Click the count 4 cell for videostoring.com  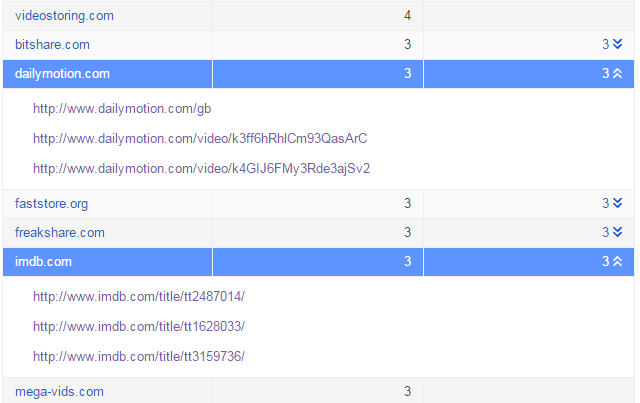click(318, 16)
